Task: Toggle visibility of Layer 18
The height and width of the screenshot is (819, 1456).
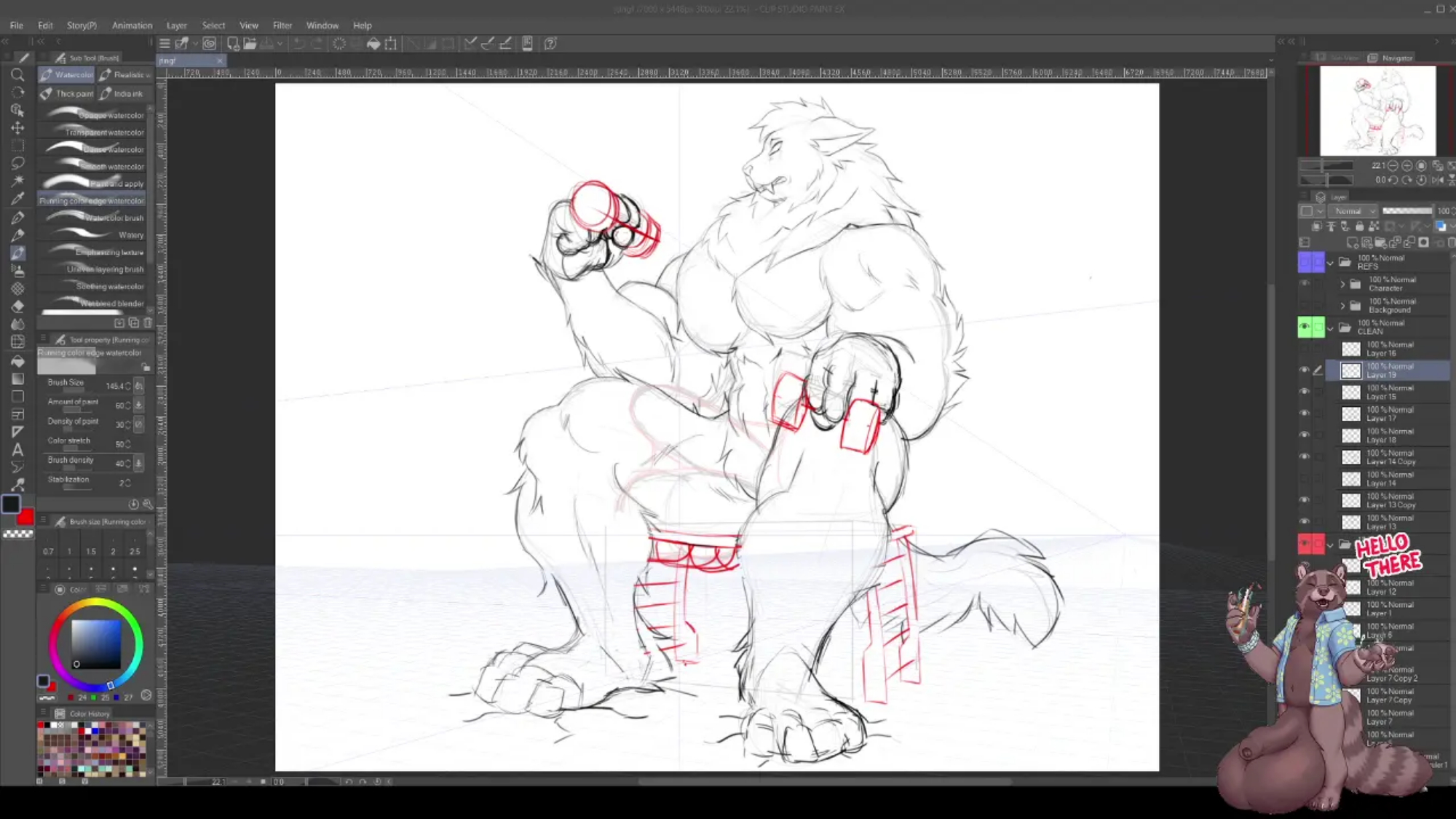Action: tap(1304, 435)
